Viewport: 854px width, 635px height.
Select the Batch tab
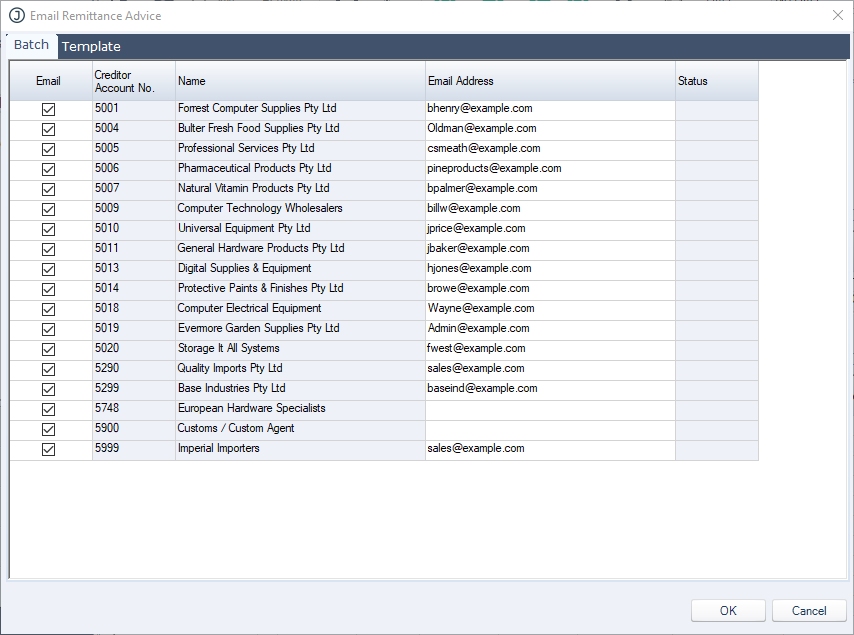31,45
